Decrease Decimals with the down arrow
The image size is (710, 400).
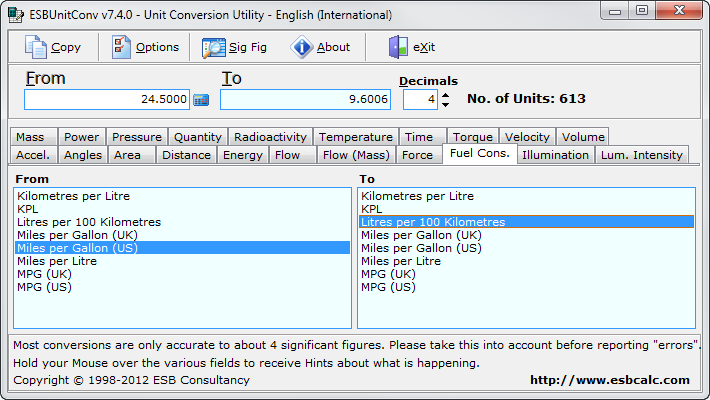pyautogui.click(x=446, y=105)
